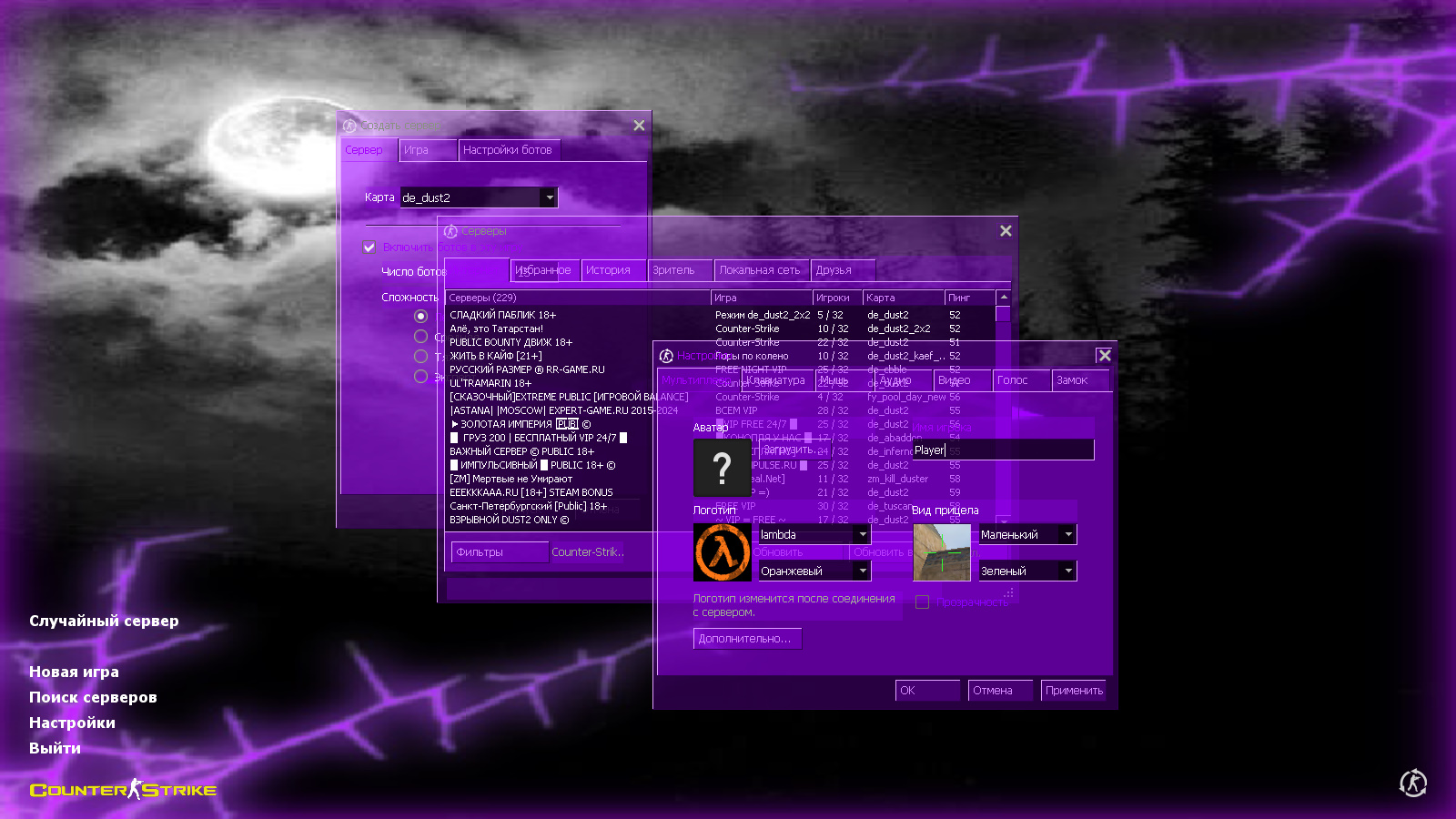The height and width of the screenshot is (819, 1456).
Task: Open the Карта de_dust2 dropdown
Action: click(x=549, y=197)
